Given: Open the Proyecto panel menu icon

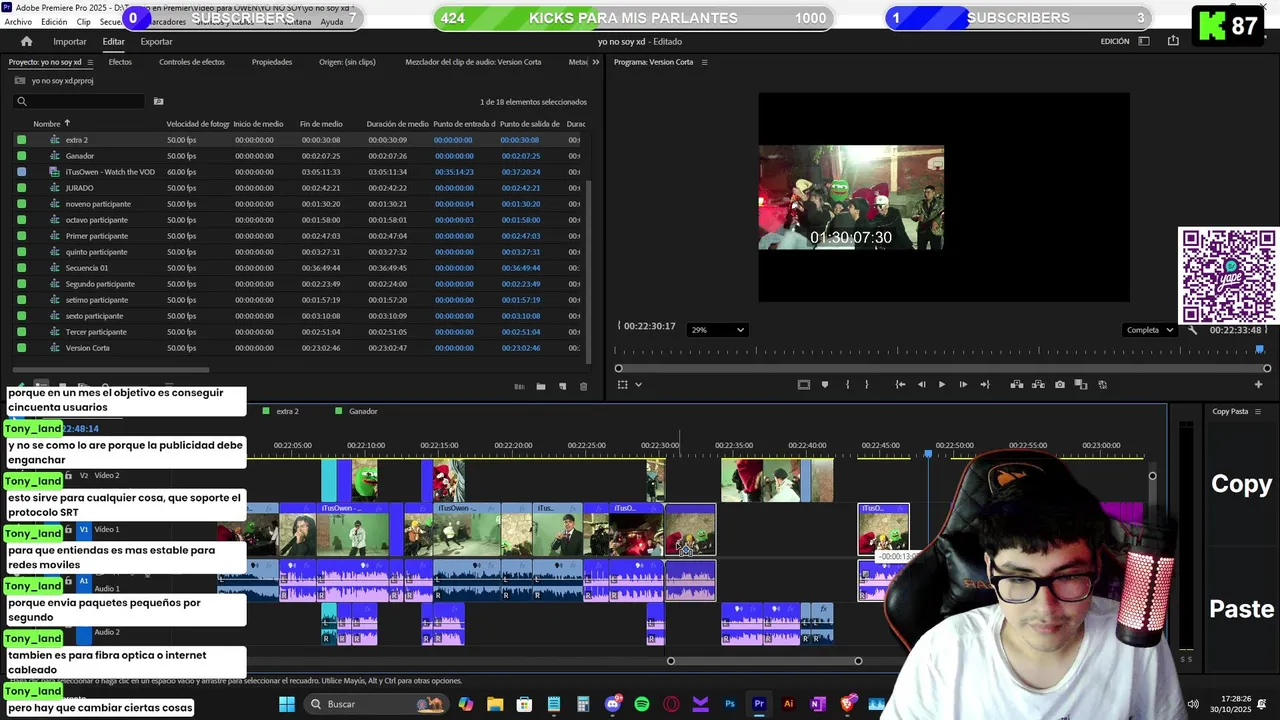Looking at the screenshot, I should pyautogui.click(x=91, y=62).
